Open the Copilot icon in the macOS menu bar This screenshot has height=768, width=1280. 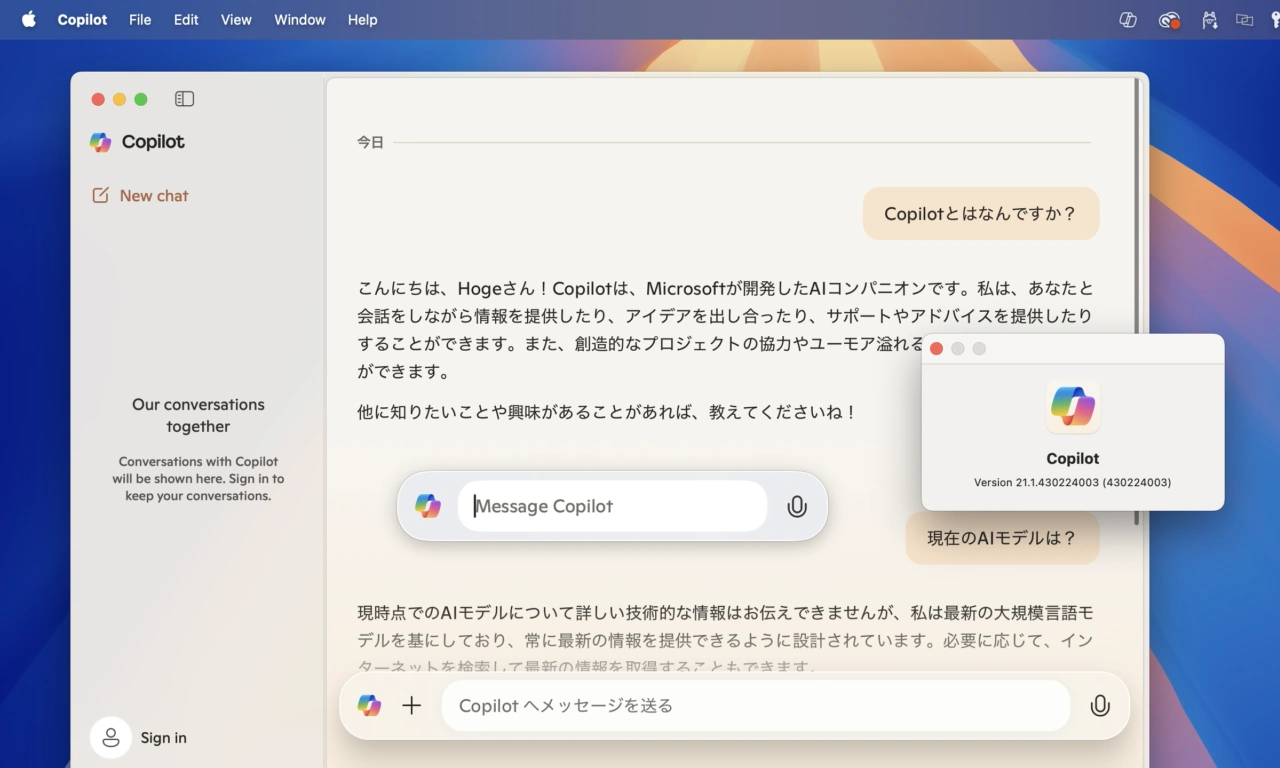click(x=1128, y=20)
